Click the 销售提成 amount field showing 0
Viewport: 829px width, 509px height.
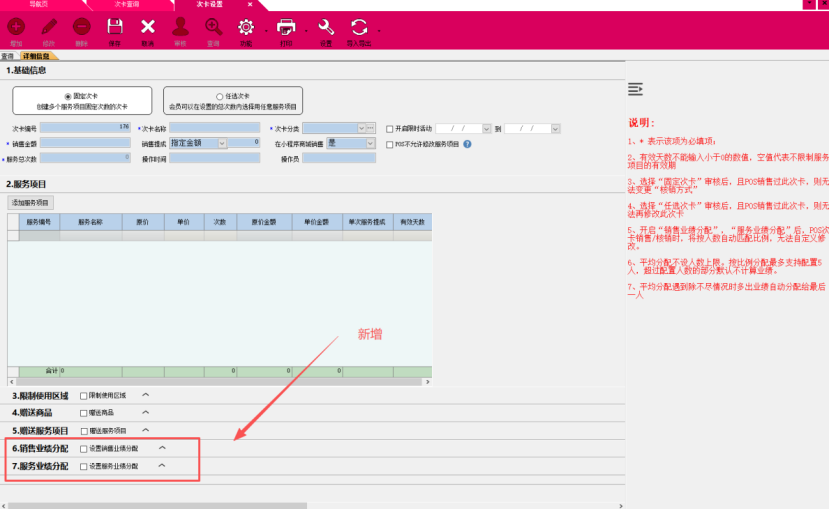coord(244,143)
